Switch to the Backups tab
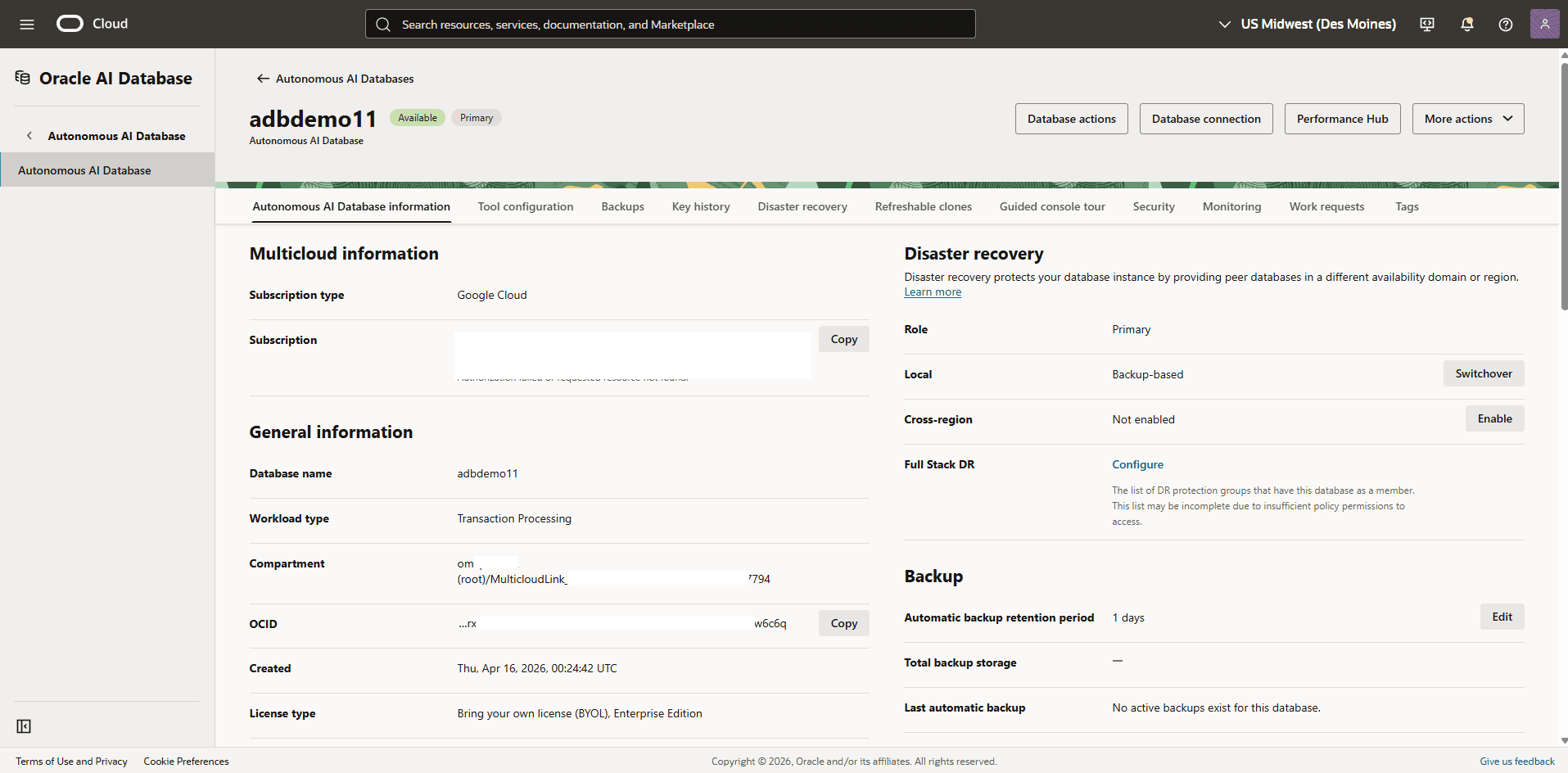The height and width of the screenshot is (773, 1568). 622,206
